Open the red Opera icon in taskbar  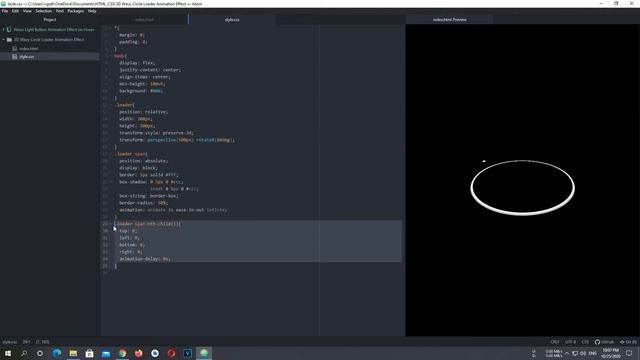point(171,353)
